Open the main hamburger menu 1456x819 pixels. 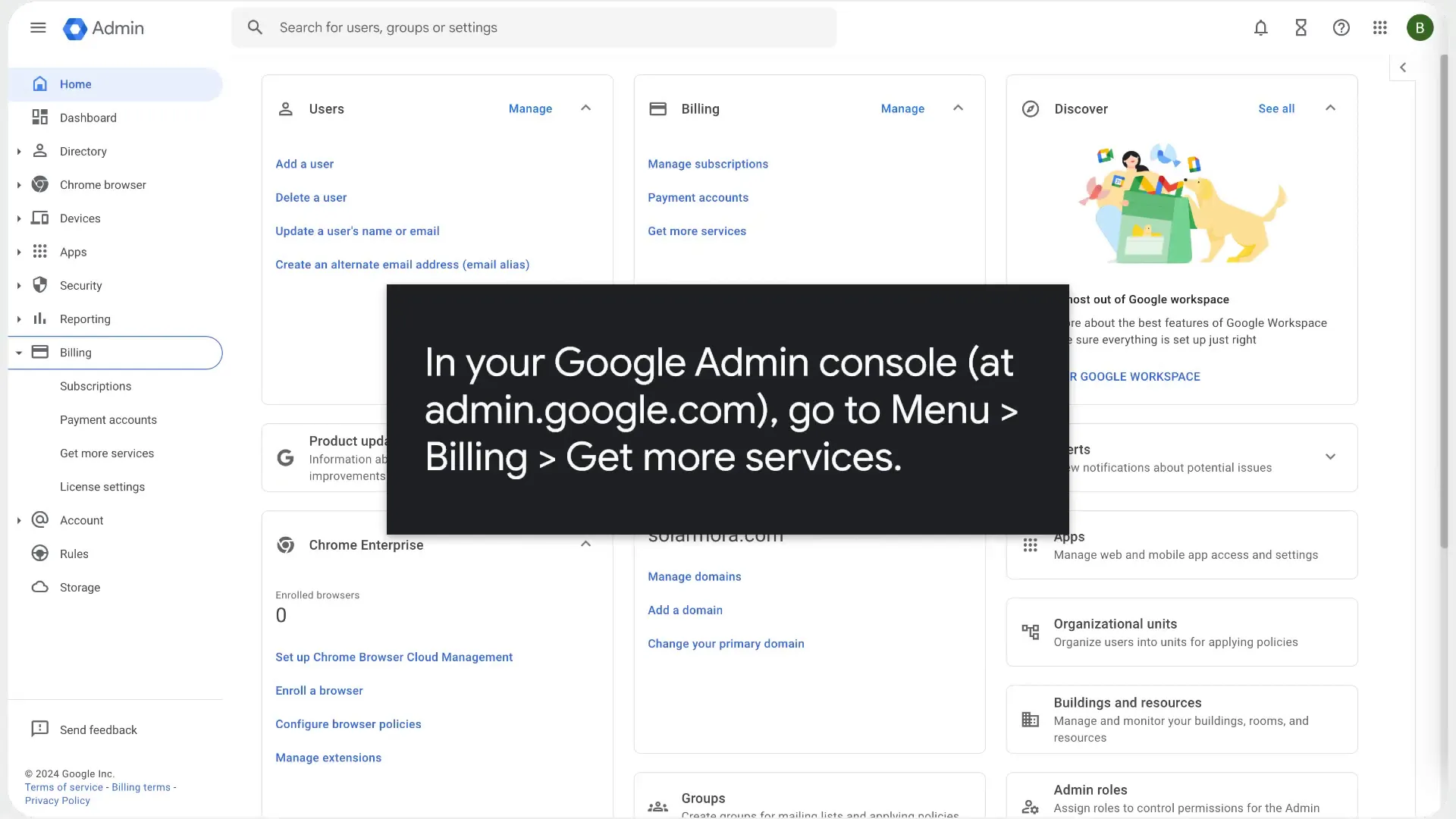(x=38, y=28)
